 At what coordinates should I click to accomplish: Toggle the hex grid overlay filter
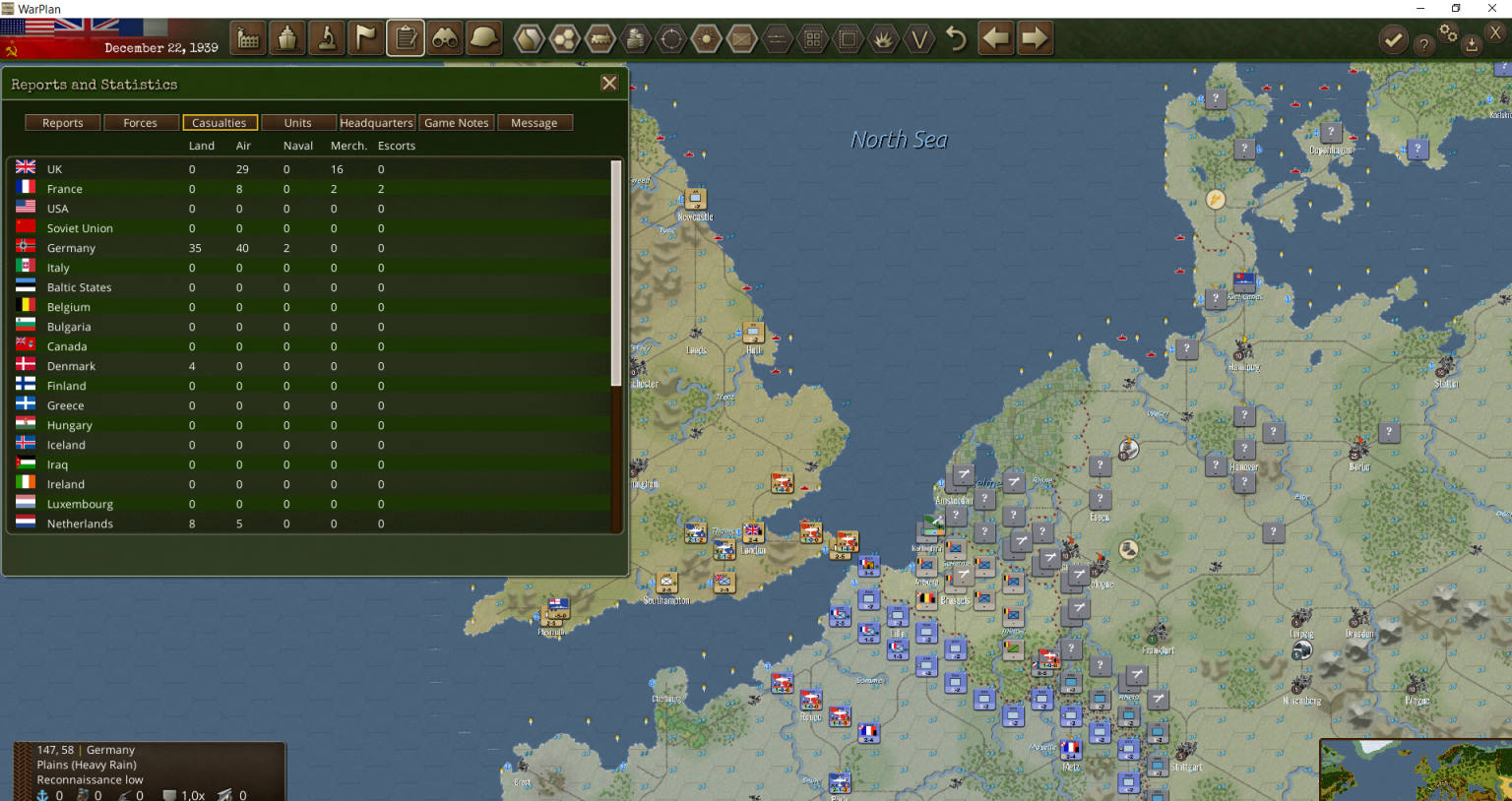point(564,39)
